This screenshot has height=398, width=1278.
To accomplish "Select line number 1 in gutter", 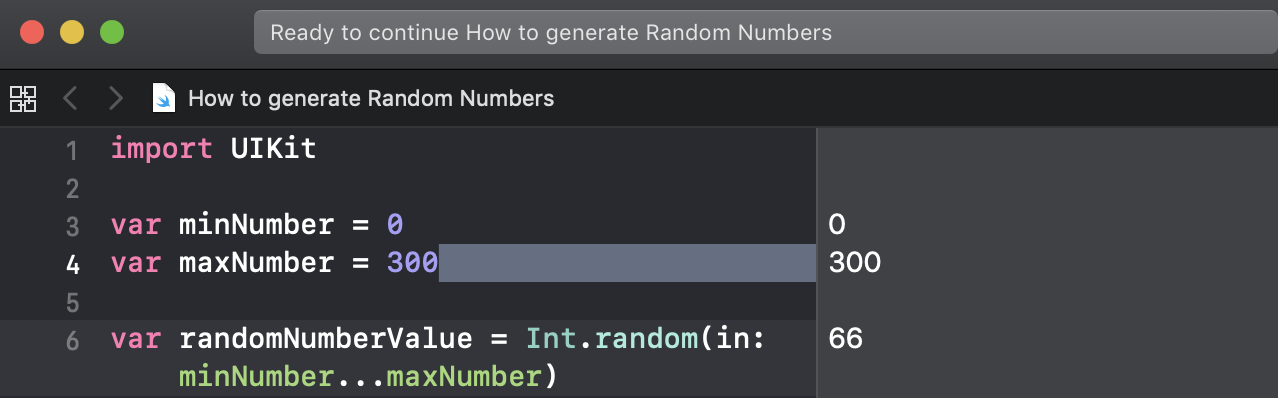I will [x=71, y=151].
